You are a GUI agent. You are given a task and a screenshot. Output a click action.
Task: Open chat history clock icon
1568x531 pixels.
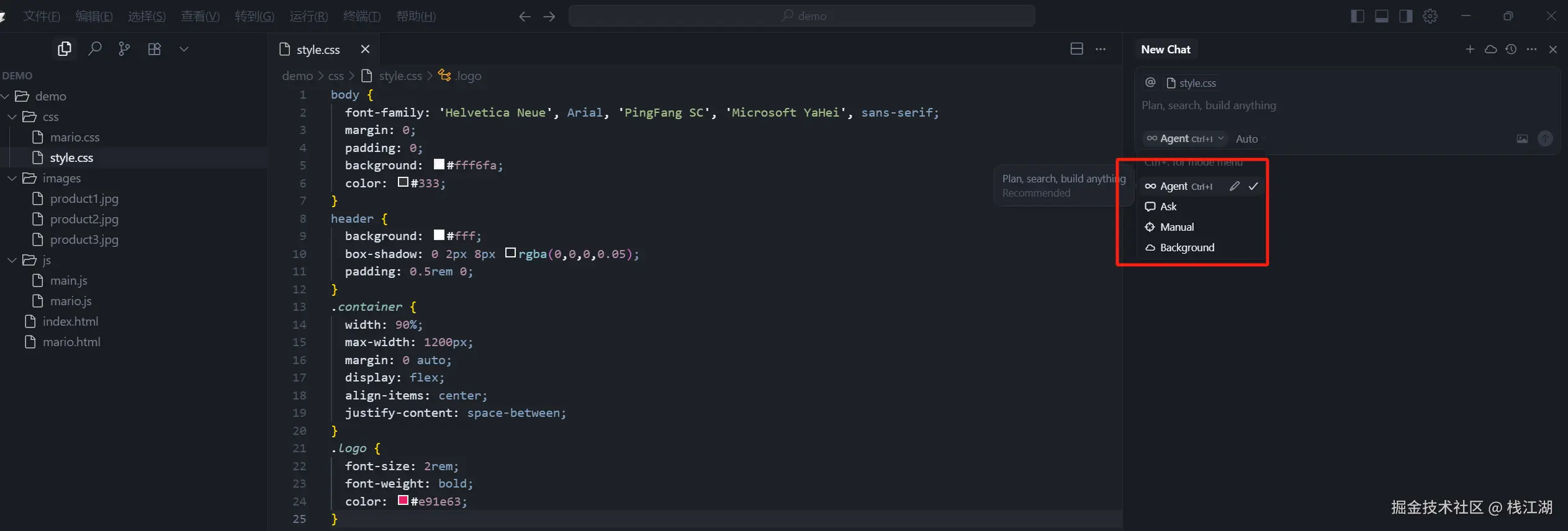pos(1511,49)
